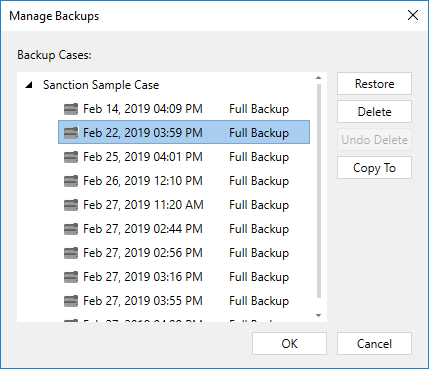This screenshot has height=369, width=429.
Task: Click the backup icon for Feb 27, 2019 03:16 PM
Action: pyautogui.click(x=71, y=277)
